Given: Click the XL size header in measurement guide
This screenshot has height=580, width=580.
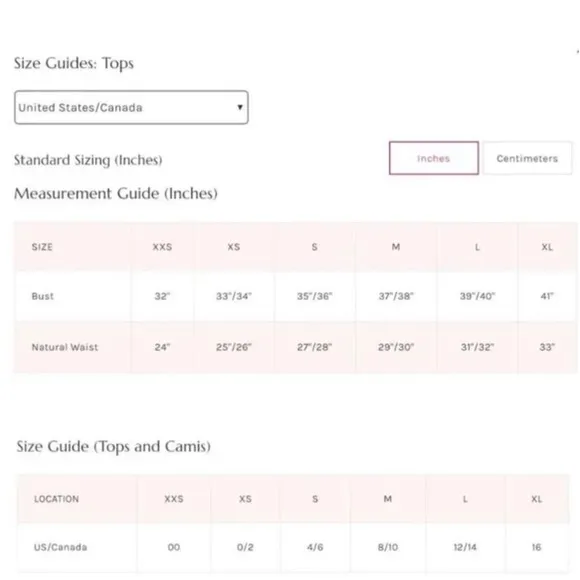Looking at the screenshot, I should [x=547, y=247].
